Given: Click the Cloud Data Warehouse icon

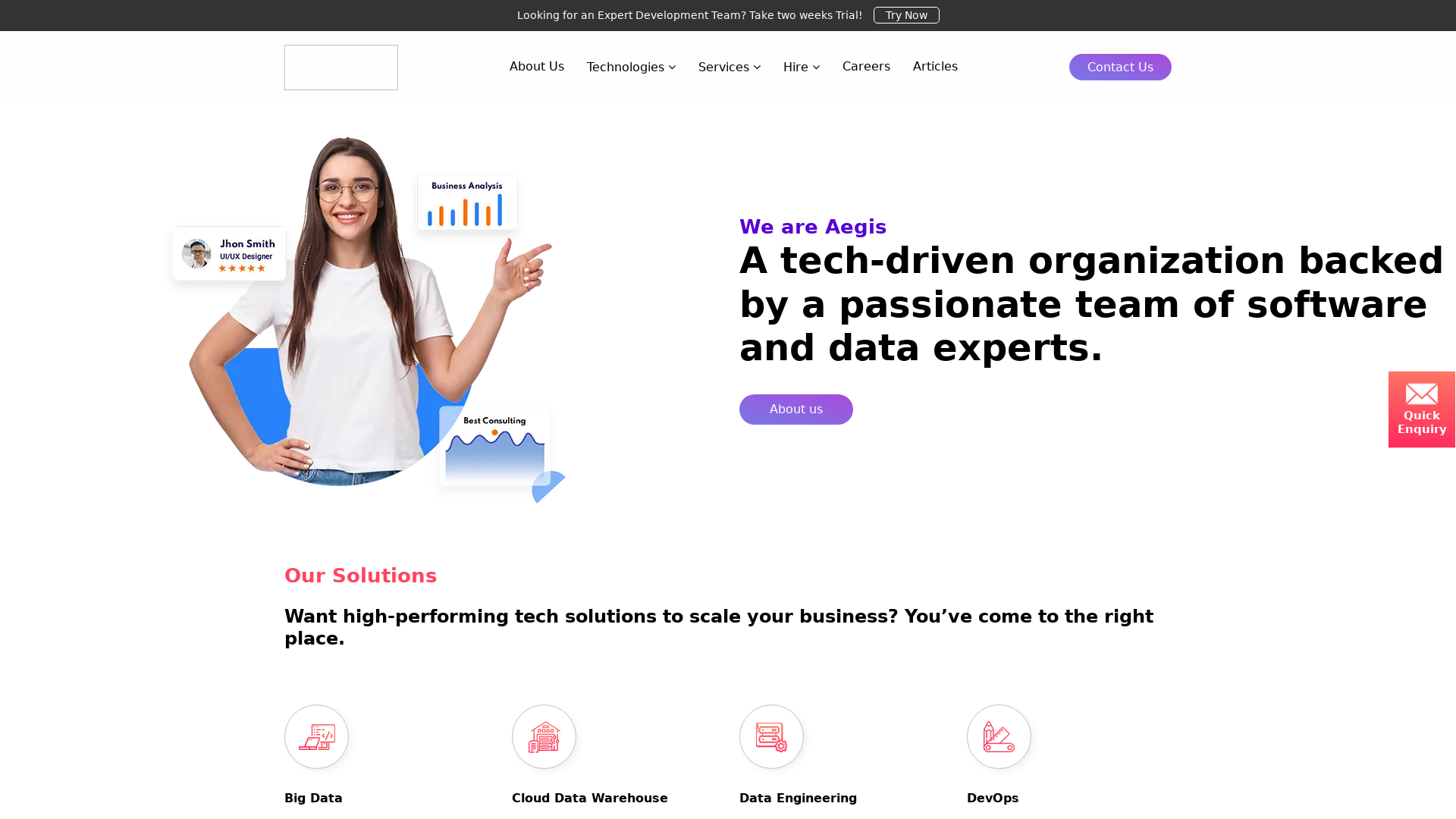Looking at the screenshot, I should pyautogui.click(x=543, y=736).
